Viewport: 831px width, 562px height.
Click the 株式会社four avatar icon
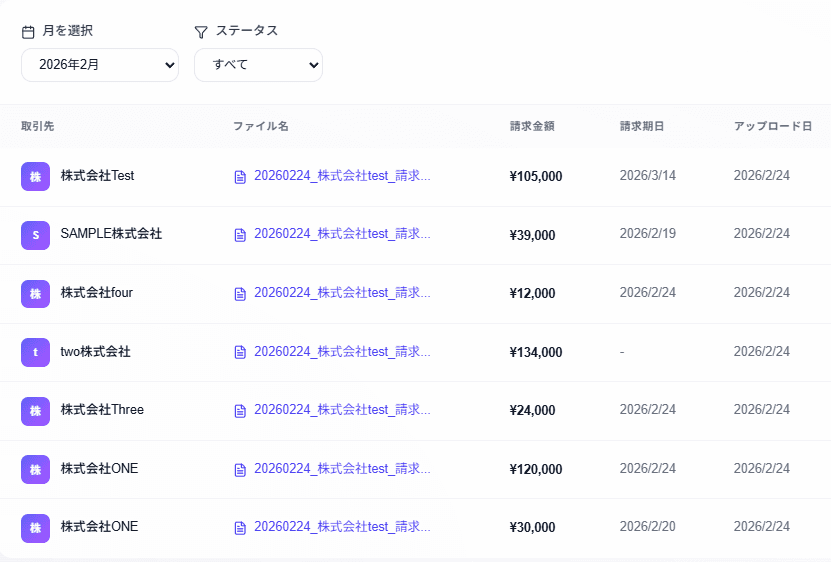[36, 293]
